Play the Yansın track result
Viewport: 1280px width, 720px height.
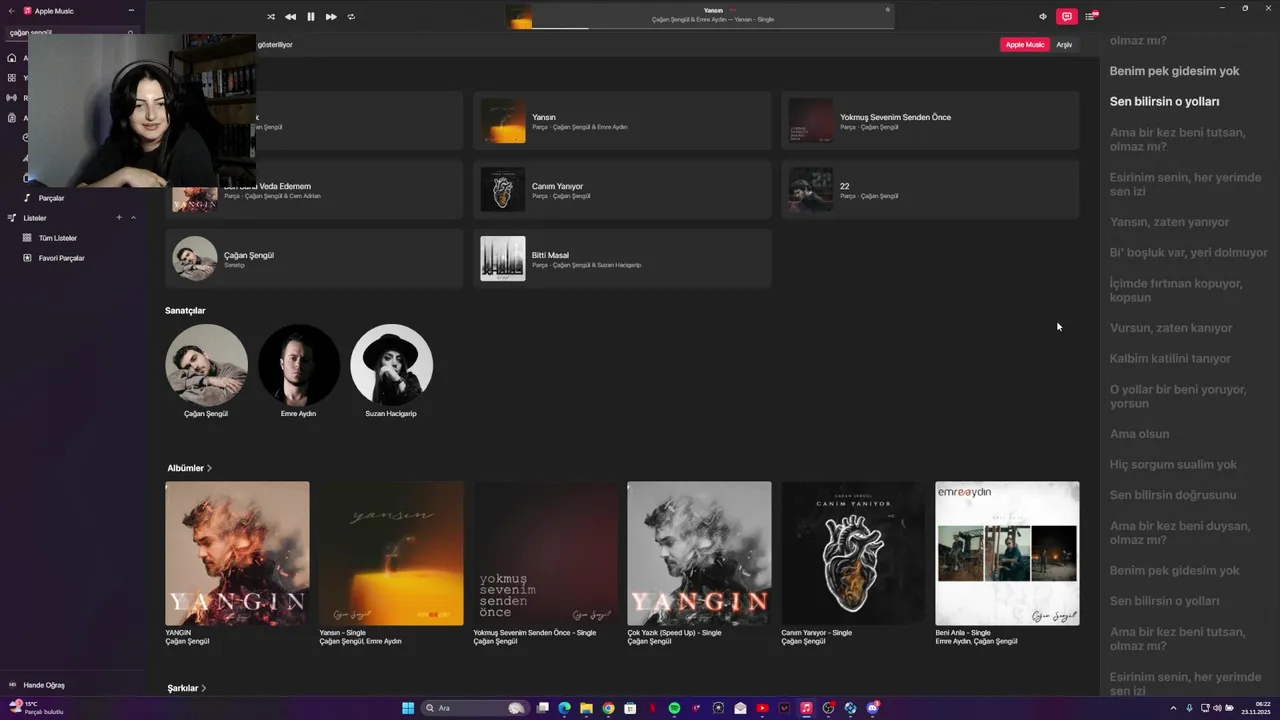622,121
